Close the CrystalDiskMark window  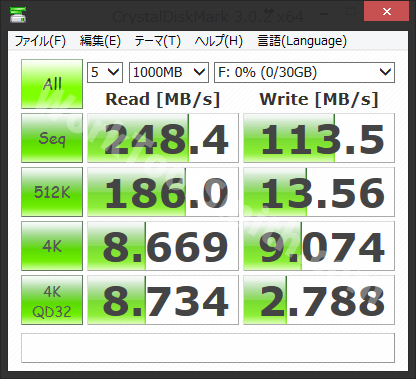(386, 11)
